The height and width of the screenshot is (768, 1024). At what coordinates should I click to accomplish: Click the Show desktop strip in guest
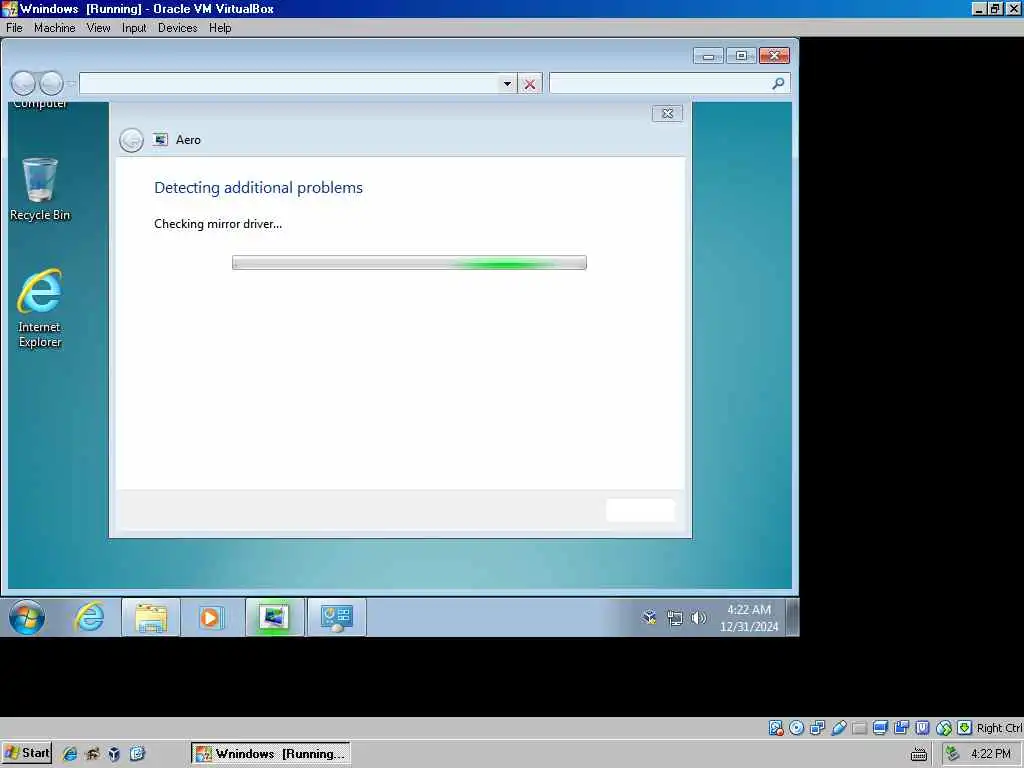(792, 617)
